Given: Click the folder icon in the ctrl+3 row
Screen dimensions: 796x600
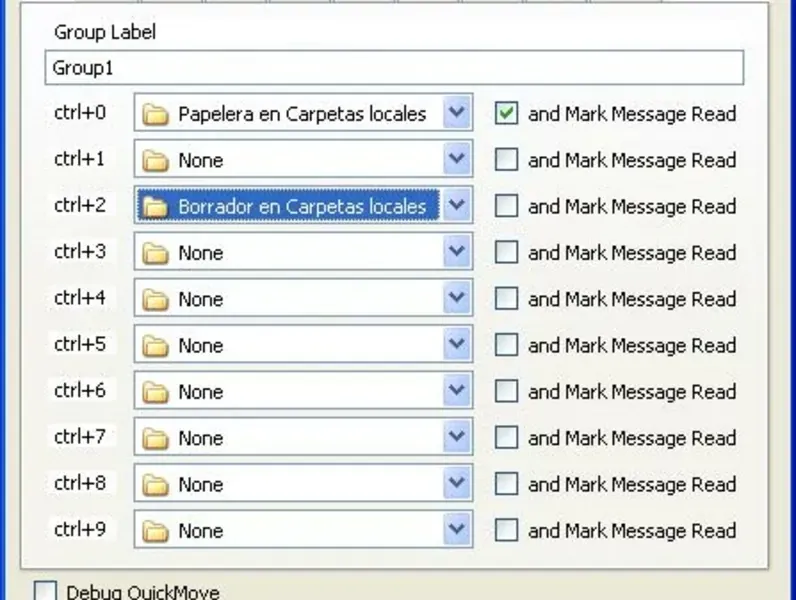Looking at the screenshot, I should pos(154,253).
